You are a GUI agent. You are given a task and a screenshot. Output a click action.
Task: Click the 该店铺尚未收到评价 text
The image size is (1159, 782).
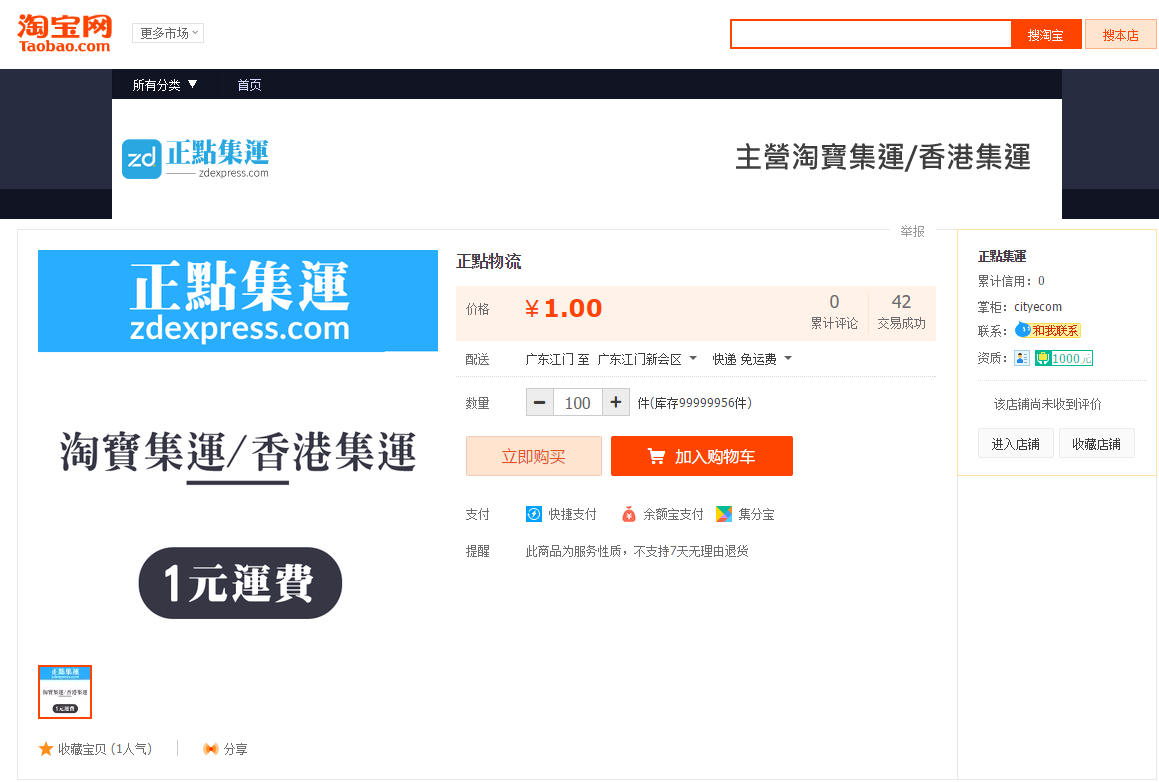(1047, 404)
